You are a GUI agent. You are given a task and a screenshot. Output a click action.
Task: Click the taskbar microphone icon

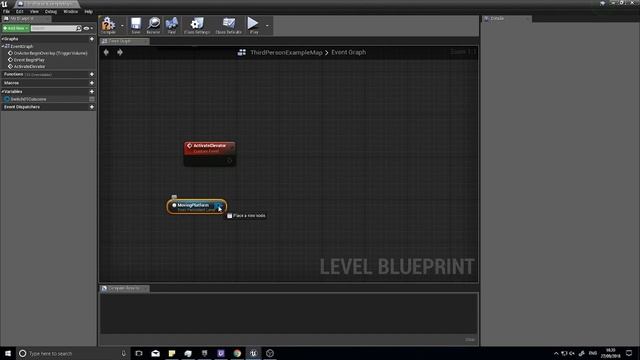tap(124, 353)
